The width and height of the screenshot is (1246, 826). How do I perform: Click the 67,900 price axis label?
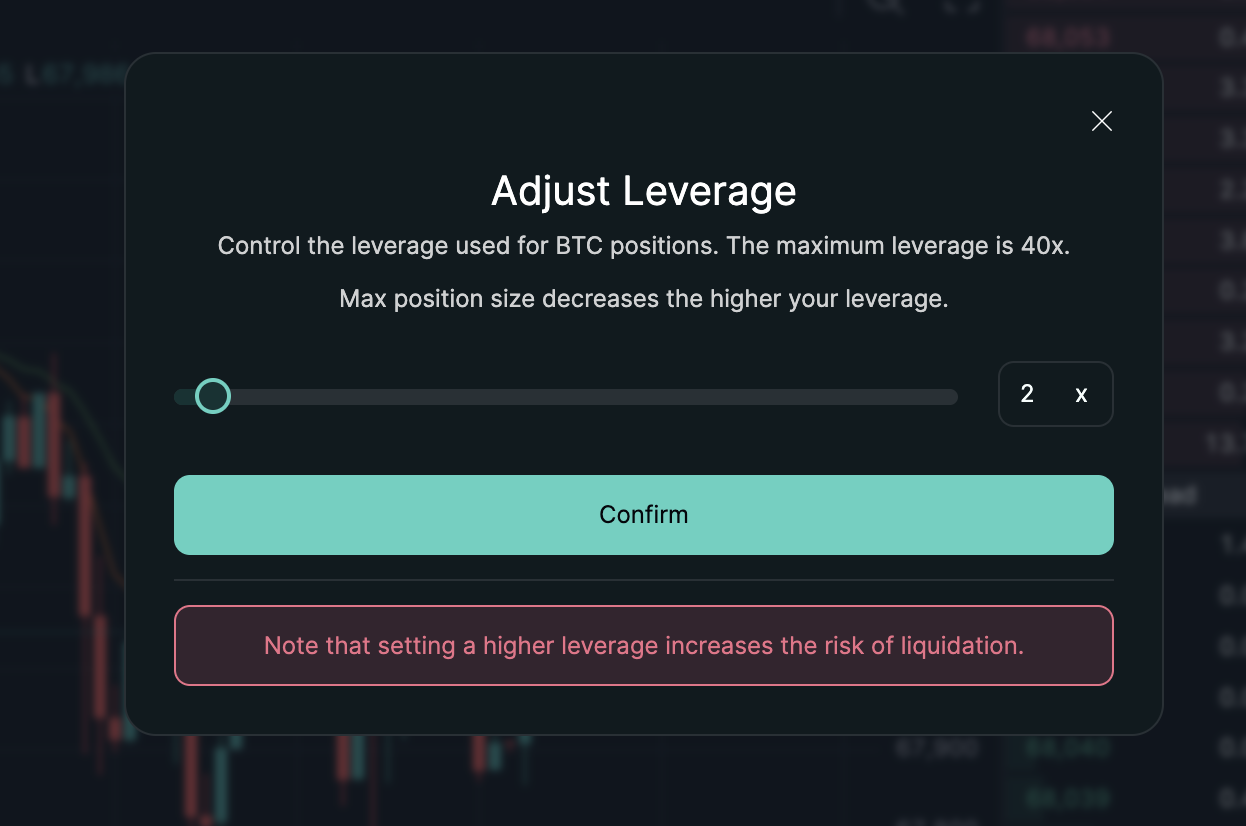click(936, 748)
